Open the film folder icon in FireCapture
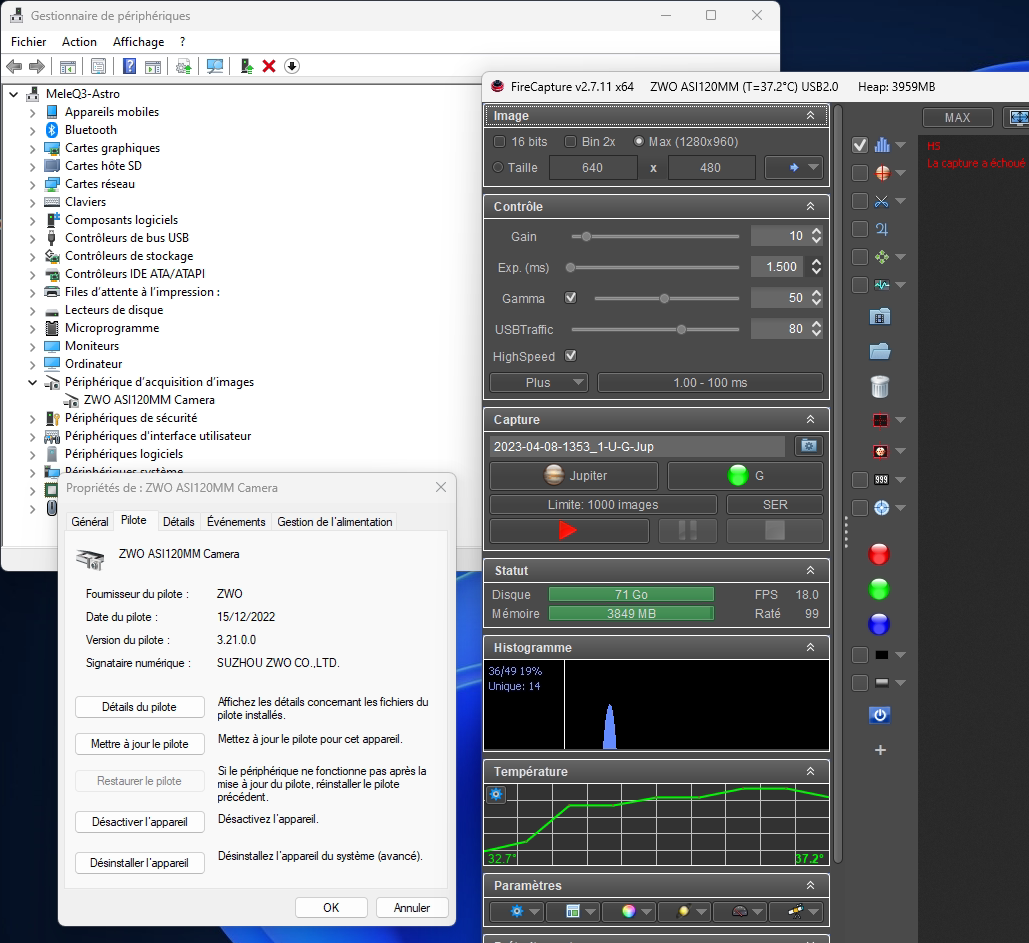Screen dimensions: 1029x943 point(880,318)
